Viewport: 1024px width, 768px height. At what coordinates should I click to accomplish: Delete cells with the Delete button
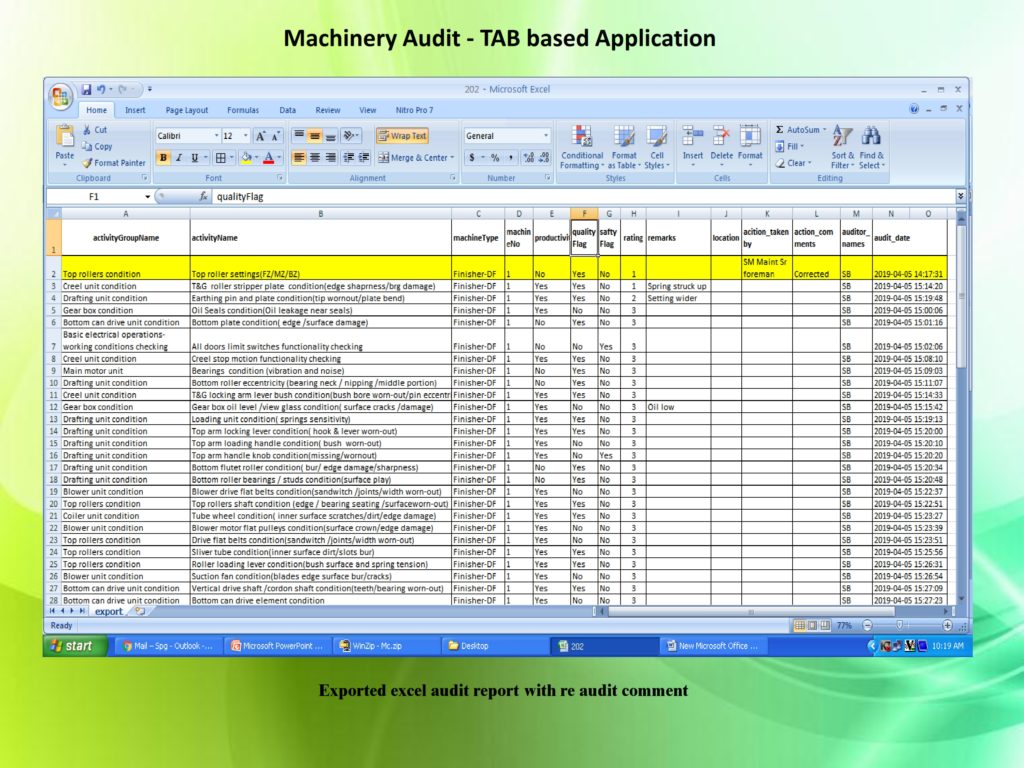point(721,144)
